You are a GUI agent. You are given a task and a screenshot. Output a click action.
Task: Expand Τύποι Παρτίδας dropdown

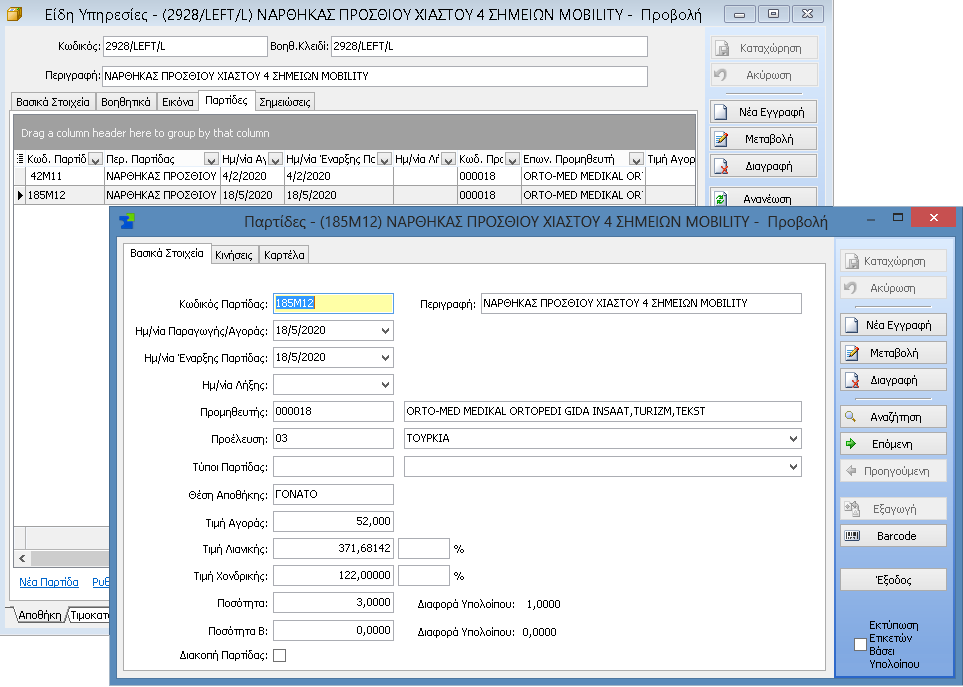point(793,467)
